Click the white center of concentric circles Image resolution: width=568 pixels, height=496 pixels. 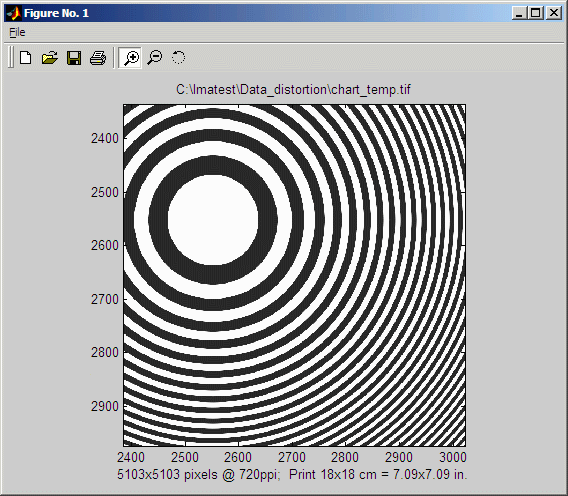tap(213, 220)
